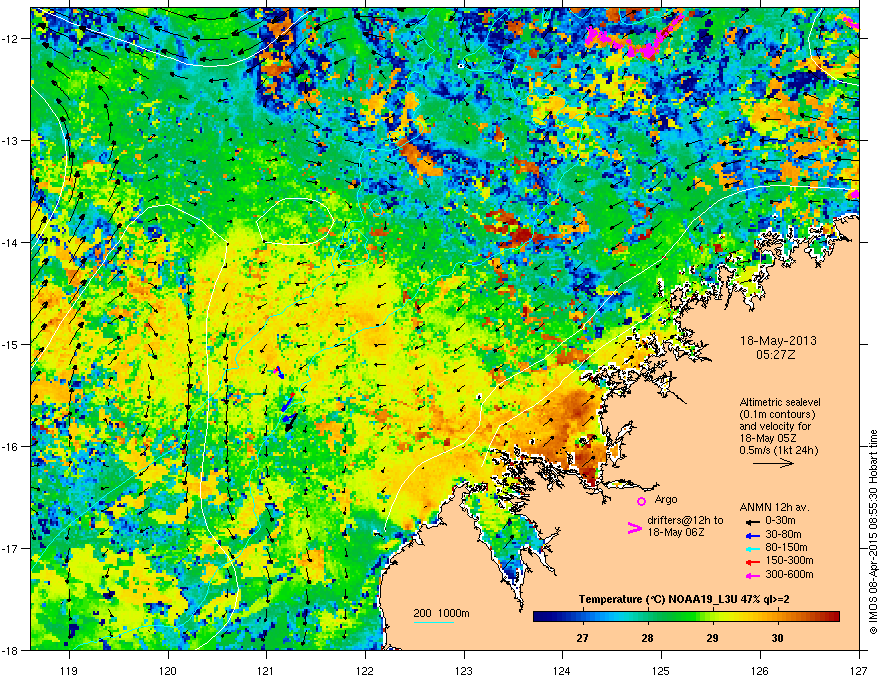This screenshot has height=680, width=880.
Task: Click the colorbar tick label '29'
Action: click(x=712, y=638)
